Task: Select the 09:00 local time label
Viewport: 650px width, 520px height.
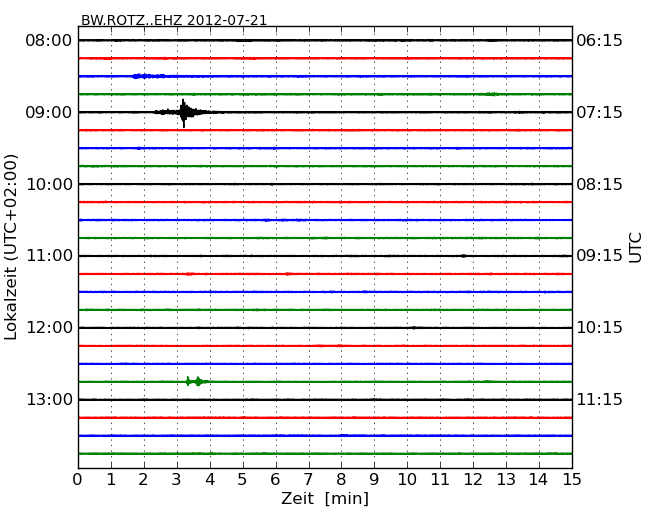Action: [x=49, y=112]
